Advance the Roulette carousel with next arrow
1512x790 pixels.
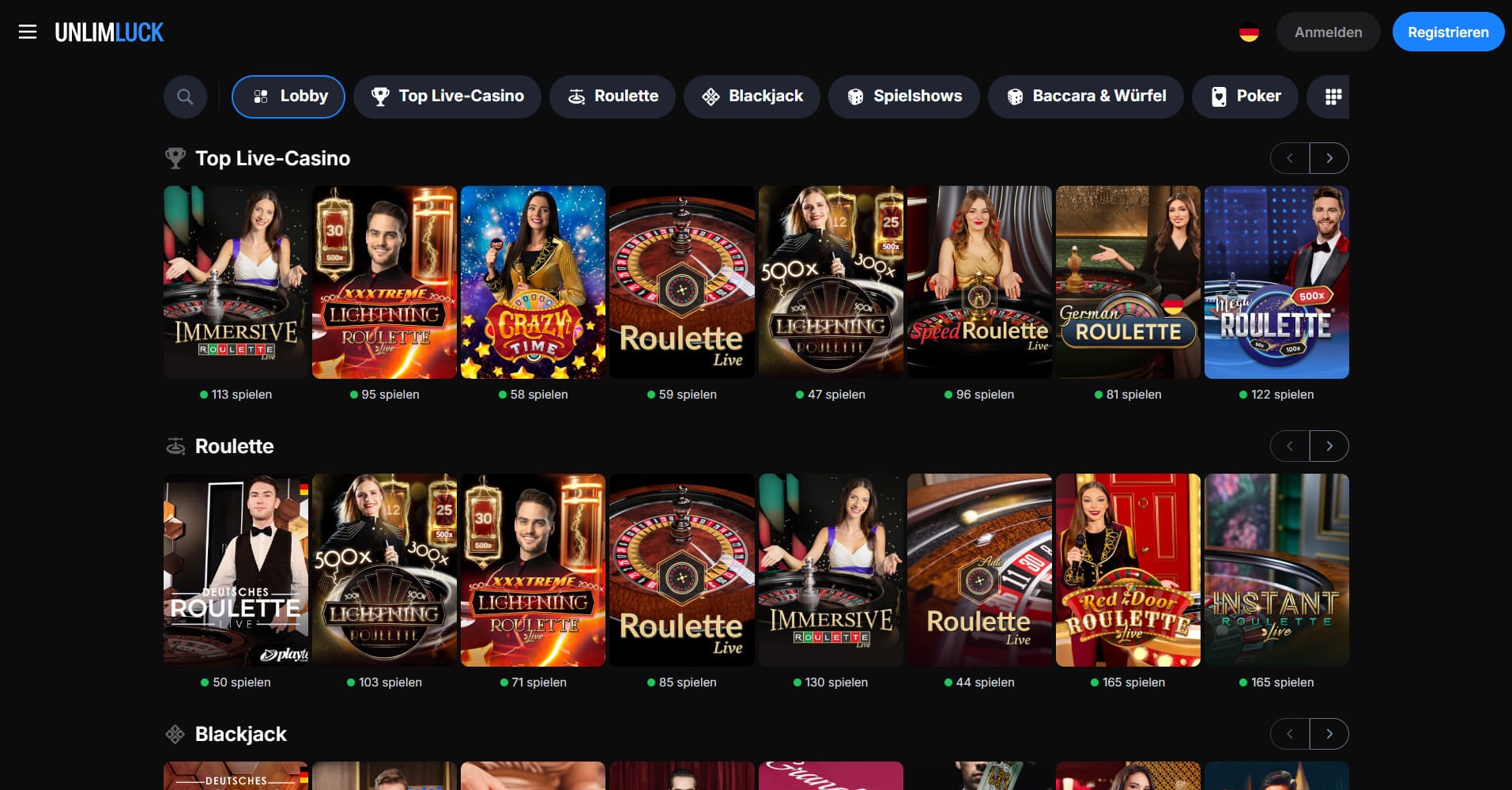point(1329,446)
